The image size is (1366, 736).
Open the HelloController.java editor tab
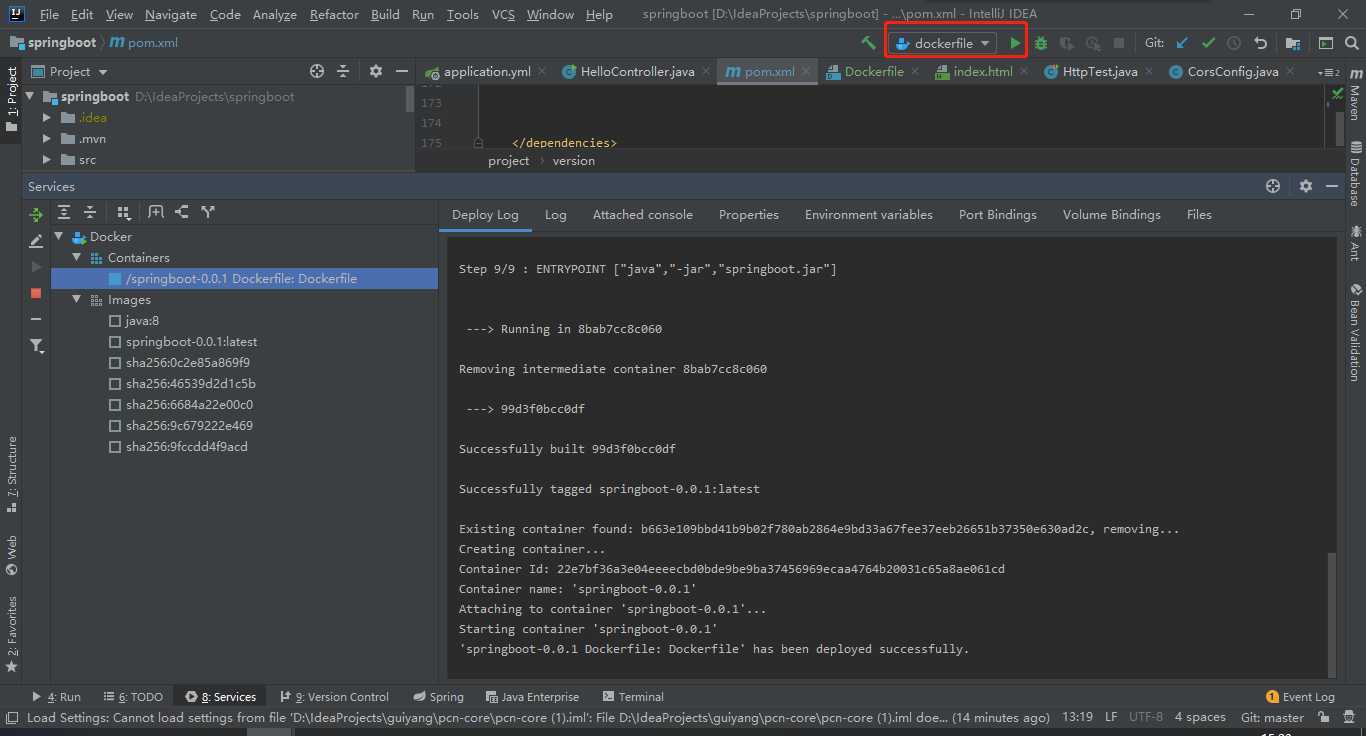pyautogui.click(x=637, y=72)
